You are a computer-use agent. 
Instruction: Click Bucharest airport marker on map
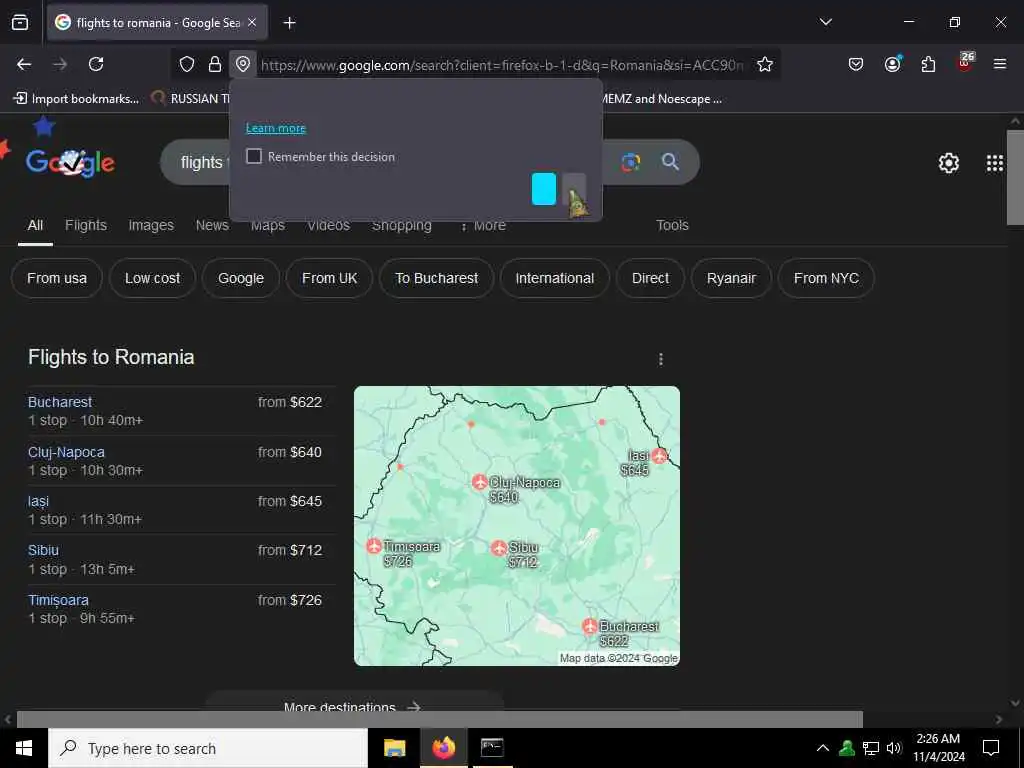590,627
